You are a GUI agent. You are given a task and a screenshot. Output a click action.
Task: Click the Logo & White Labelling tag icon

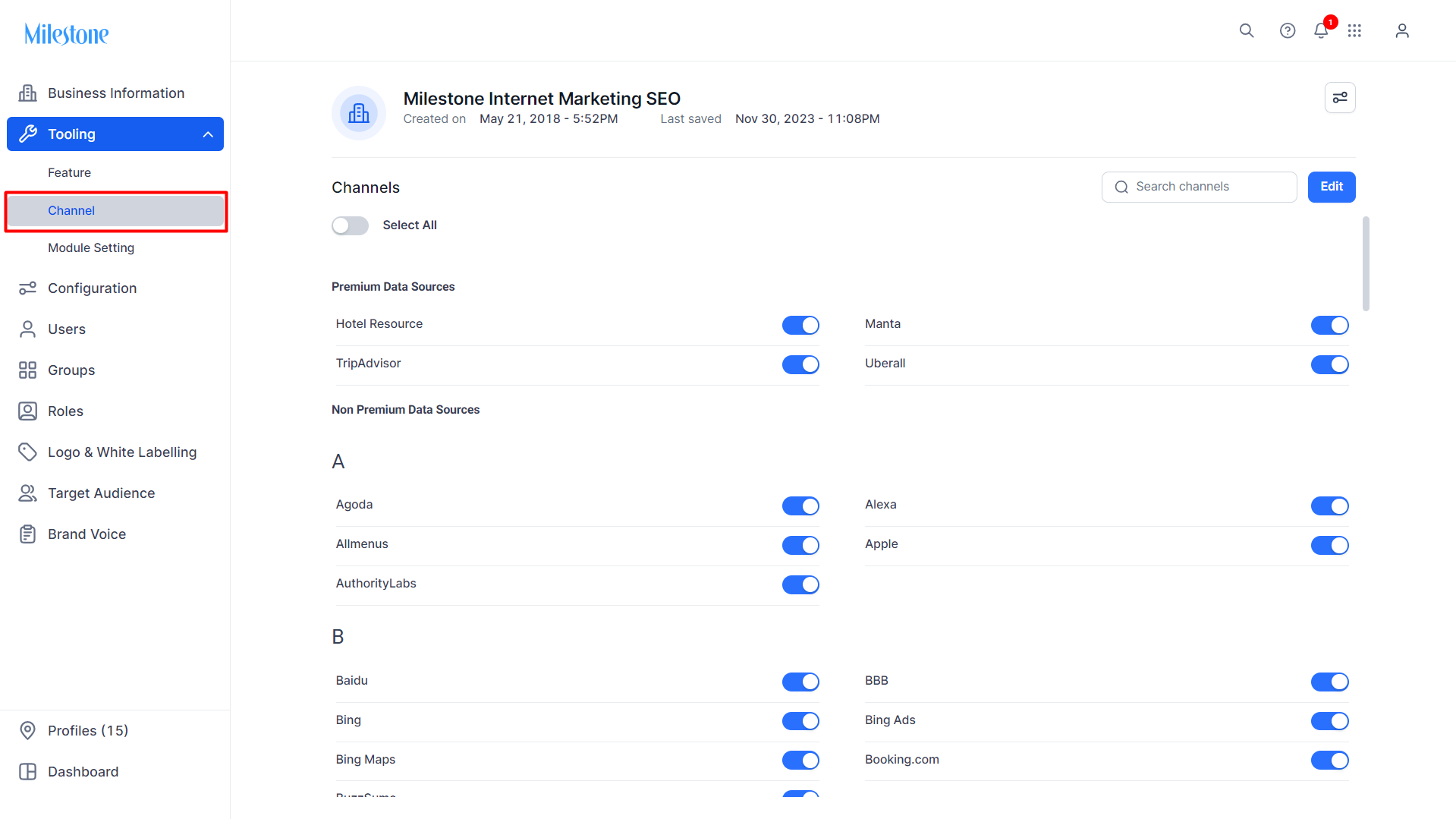27,452
